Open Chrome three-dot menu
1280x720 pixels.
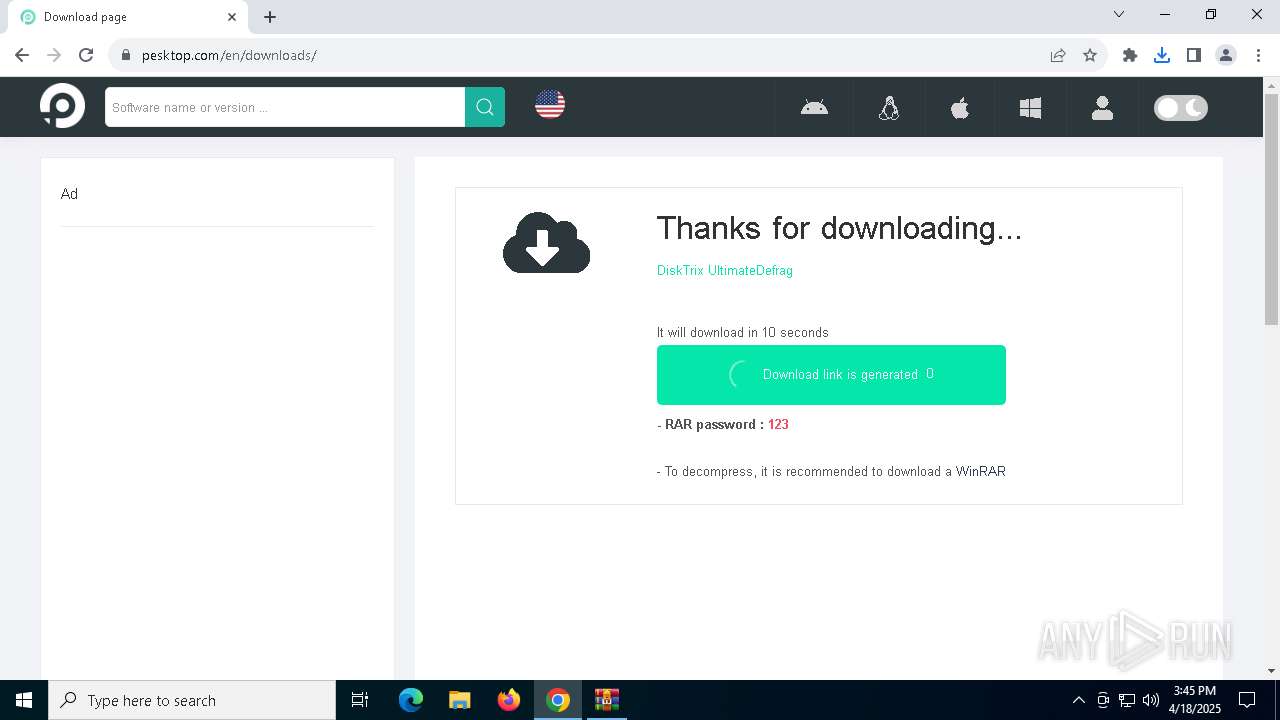pos(1258,55)
